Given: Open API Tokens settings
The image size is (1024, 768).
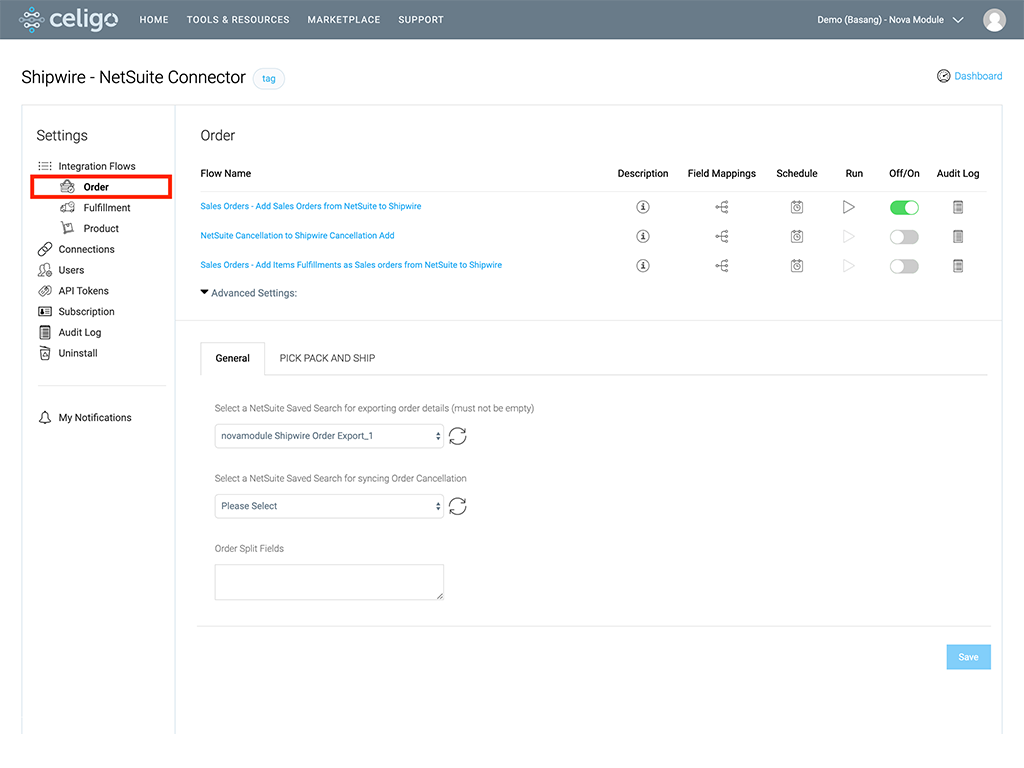Looking at the screenshot, I should click(x=73, y=291).
